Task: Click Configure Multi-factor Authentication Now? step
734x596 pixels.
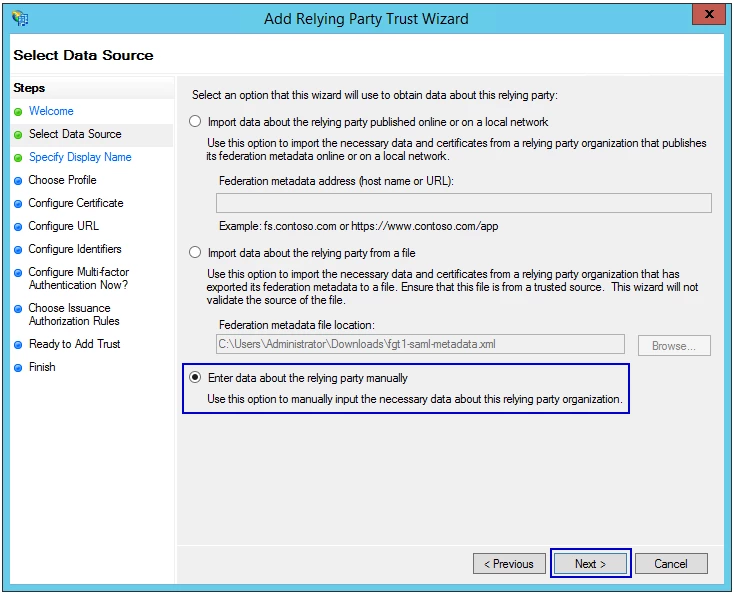Action: pyautogui.click(x=79, y=278)
